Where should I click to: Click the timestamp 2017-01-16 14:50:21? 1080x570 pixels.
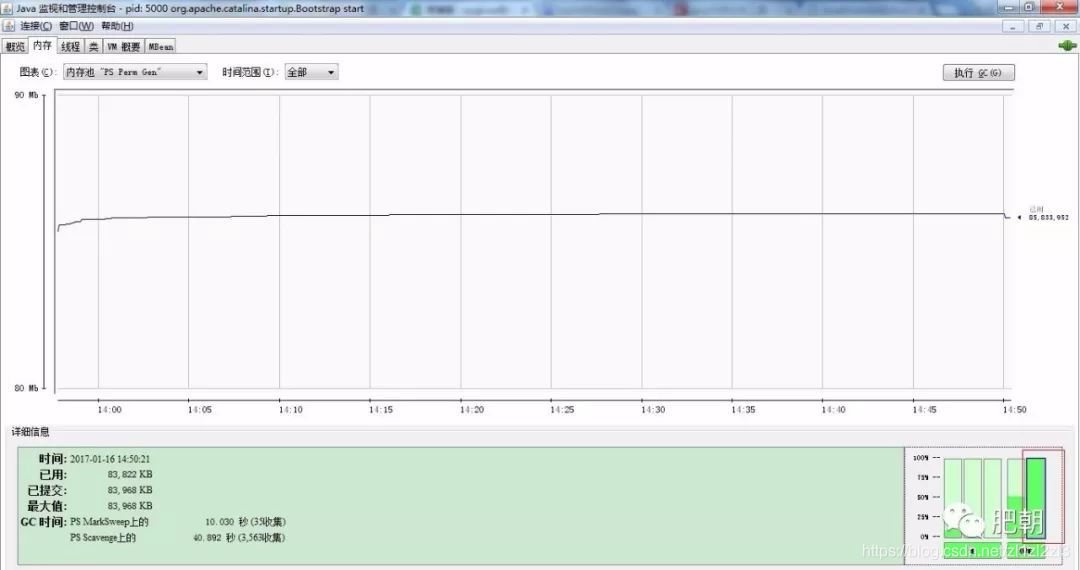click(x=110, y=459)
